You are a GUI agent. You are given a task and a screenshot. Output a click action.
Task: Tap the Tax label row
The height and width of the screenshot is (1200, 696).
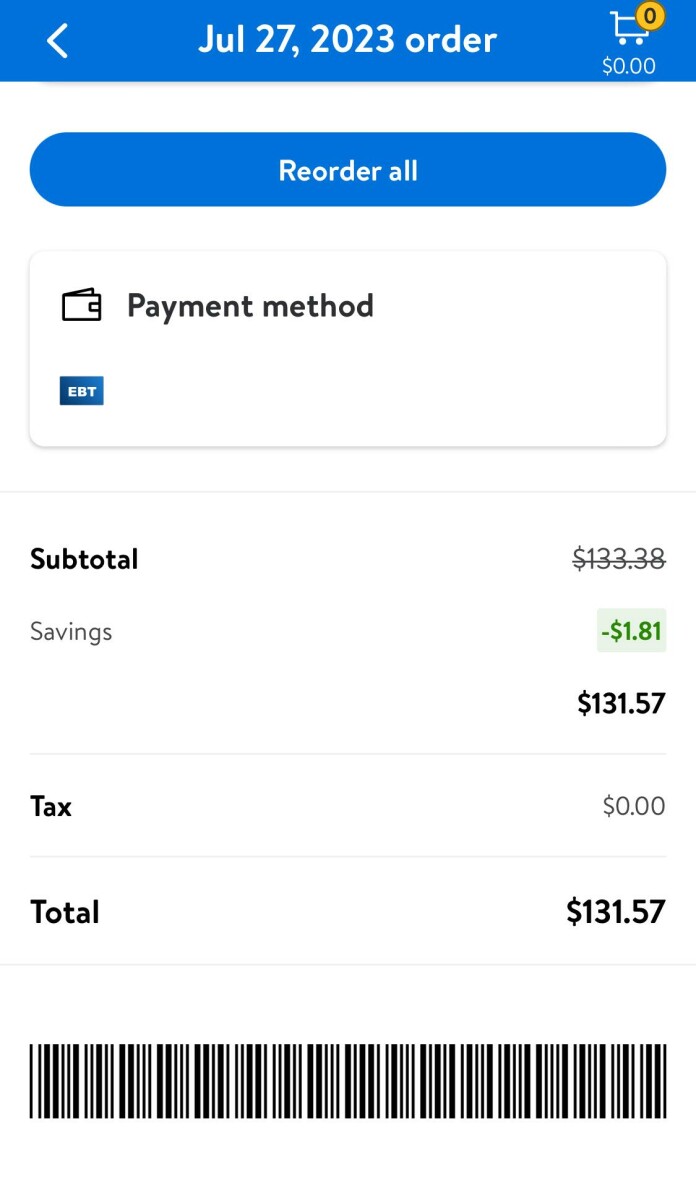pos(348,806)
